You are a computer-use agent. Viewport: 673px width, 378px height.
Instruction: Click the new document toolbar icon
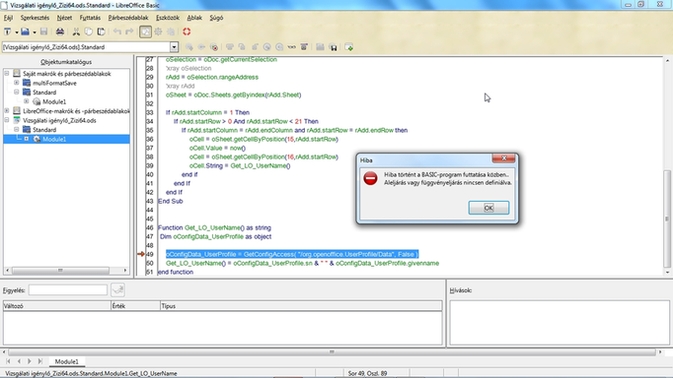pyautogui.click(x=7, y=32)
